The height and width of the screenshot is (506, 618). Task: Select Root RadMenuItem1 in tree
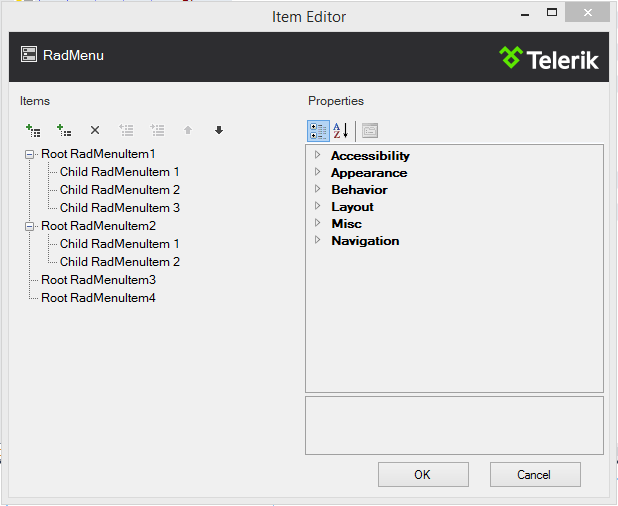(98, 154)
